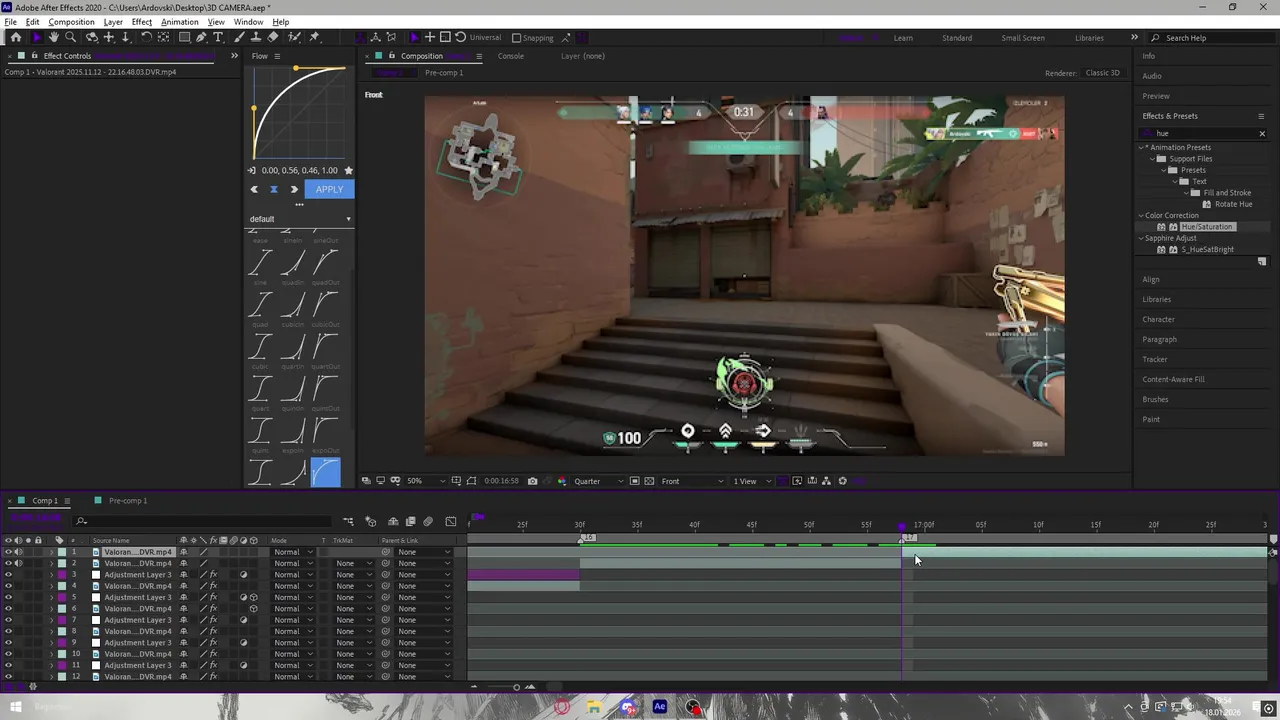1280x720 pixels.
Task: Click Reset Exposure icon in viewer footer
Action: (x=842, y=481)
